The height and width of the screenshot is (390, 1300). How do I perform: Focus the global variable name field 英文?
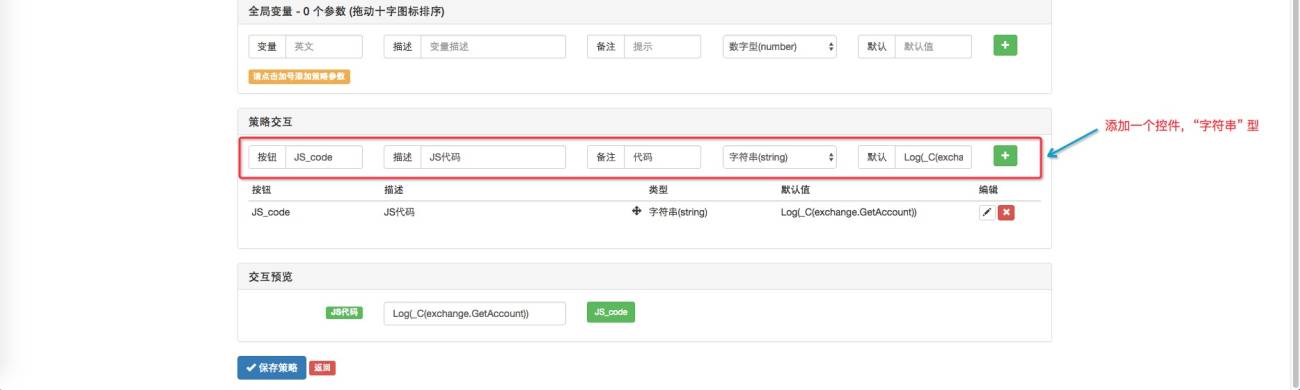pyautogui.click(x=324, y=46)
